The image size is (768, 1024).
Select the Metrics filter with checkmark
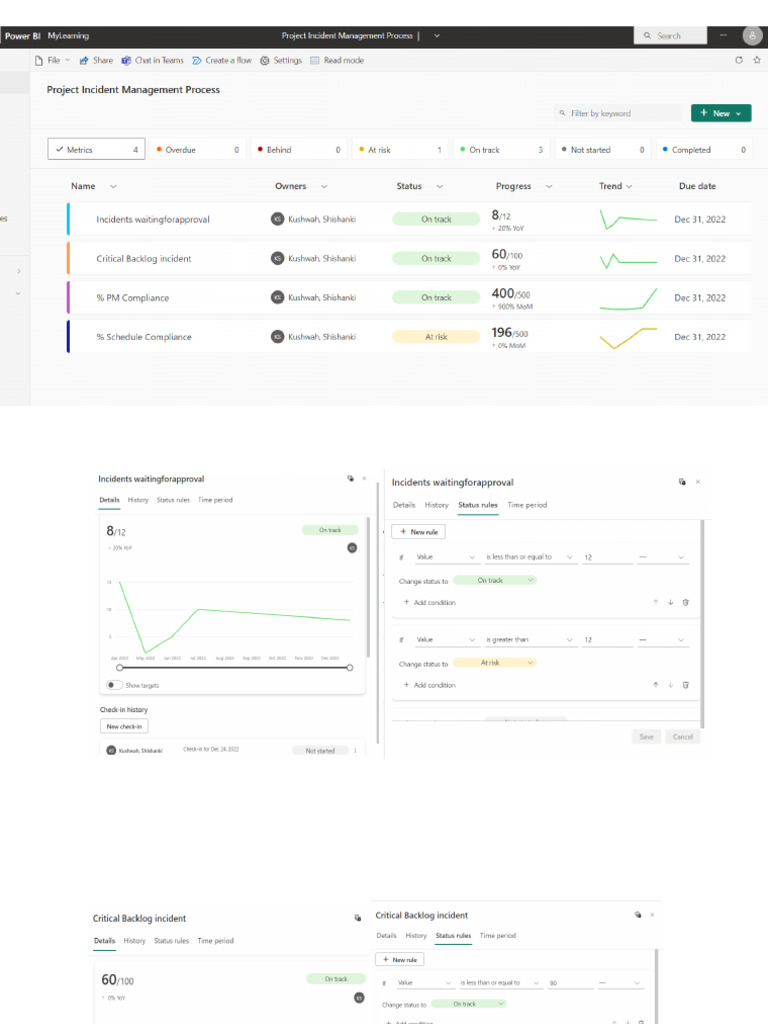coord(97,150)
